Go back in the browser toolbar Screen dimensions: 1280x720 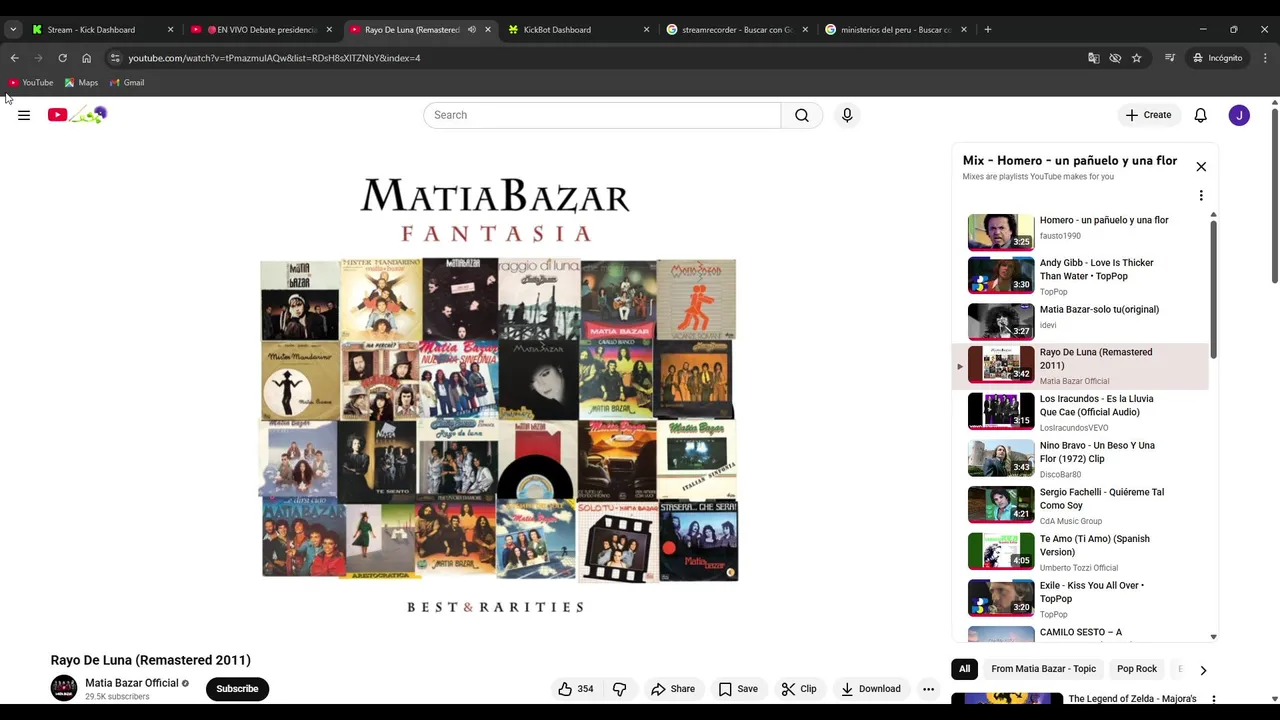(x=14, y=58)
